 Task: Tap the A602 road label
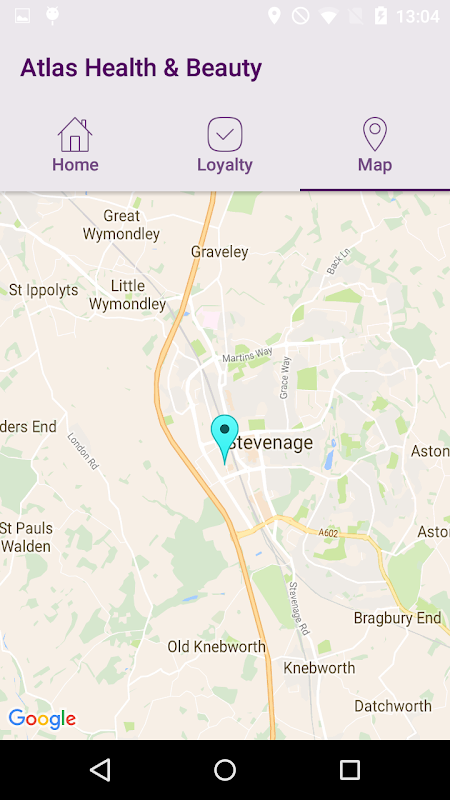(328, 533)
